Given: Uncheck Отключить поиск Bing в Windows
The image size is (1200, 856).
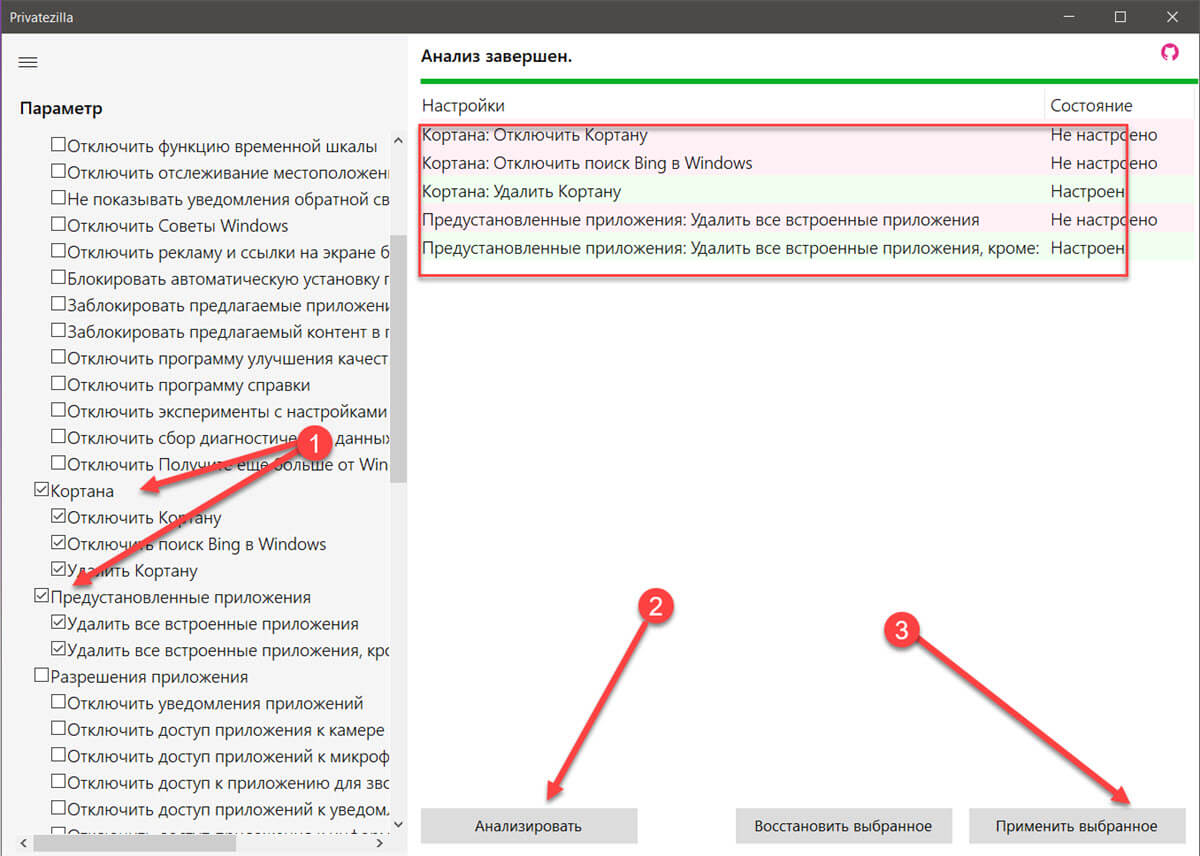Looking at the screenshot, I should (x=58, y=544).
